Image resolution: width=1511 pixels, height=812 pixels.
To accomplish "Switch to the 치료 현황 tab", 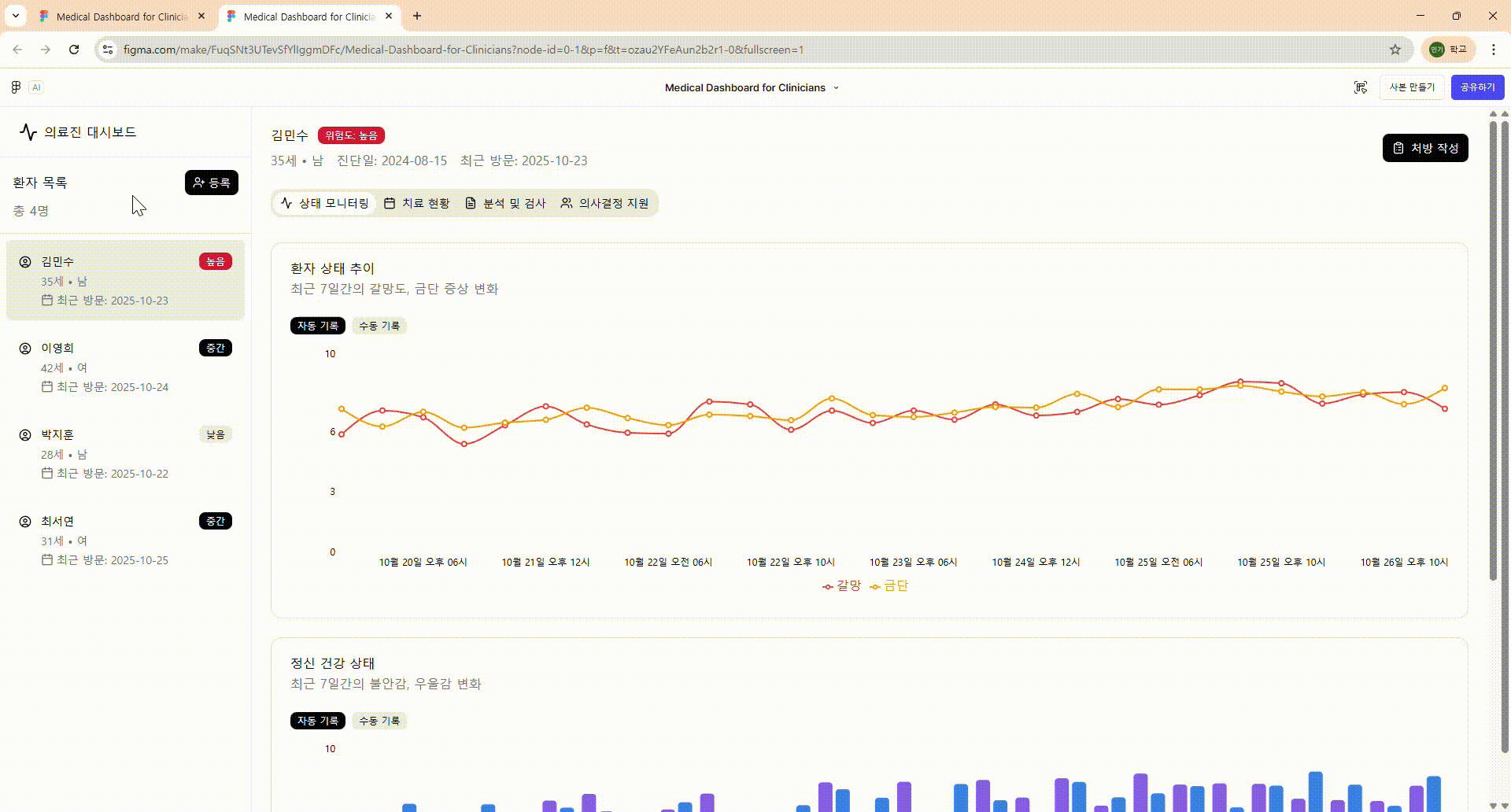I will 417,203.
